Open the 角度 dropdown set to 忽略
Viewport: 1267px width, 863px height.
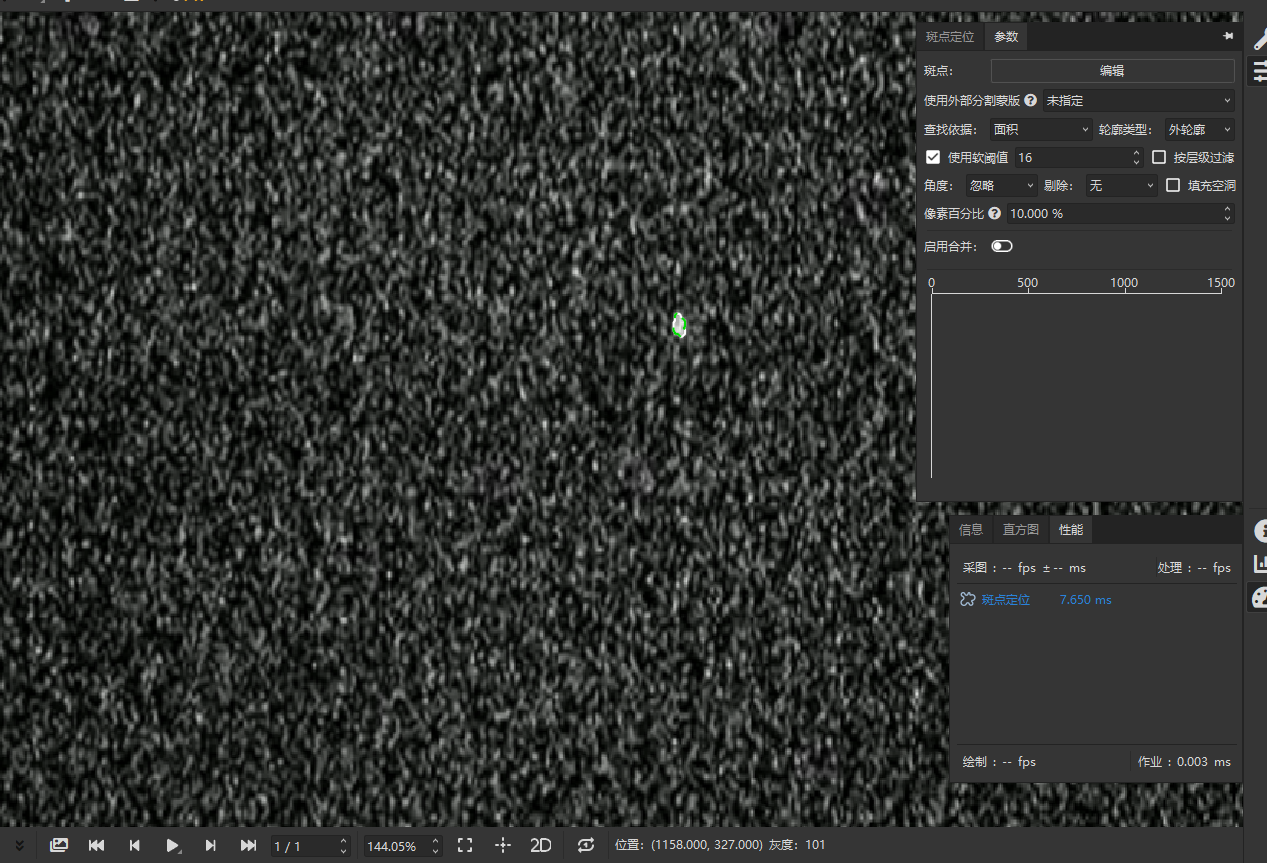tap(1001, 185)
